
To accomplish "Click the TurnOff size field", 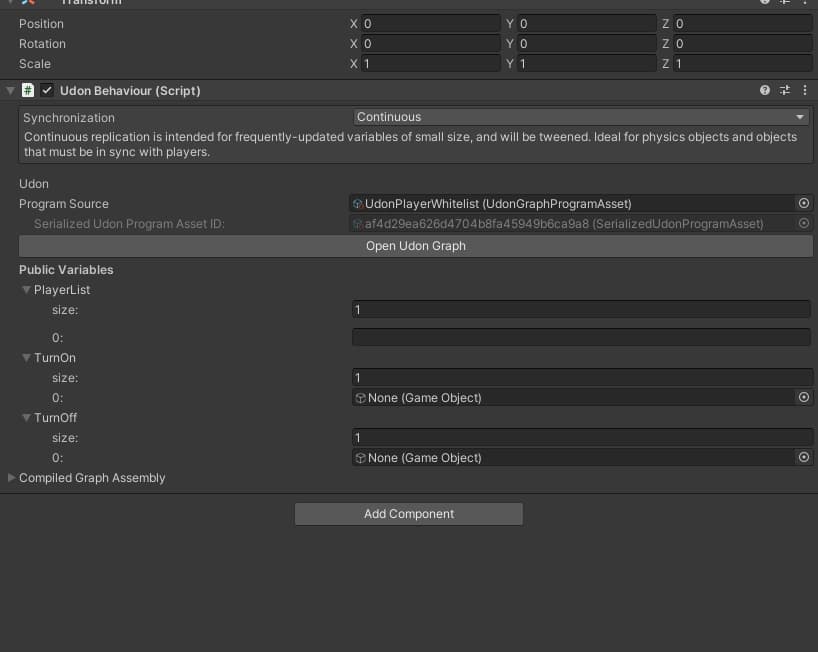I will click(x=583, y=437).
